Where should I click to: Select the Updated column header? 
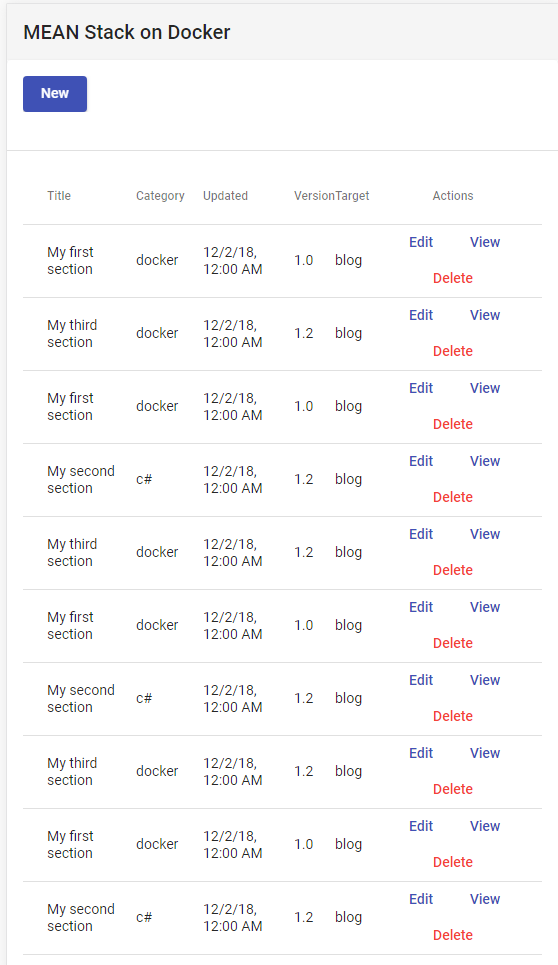click(225, 196)
